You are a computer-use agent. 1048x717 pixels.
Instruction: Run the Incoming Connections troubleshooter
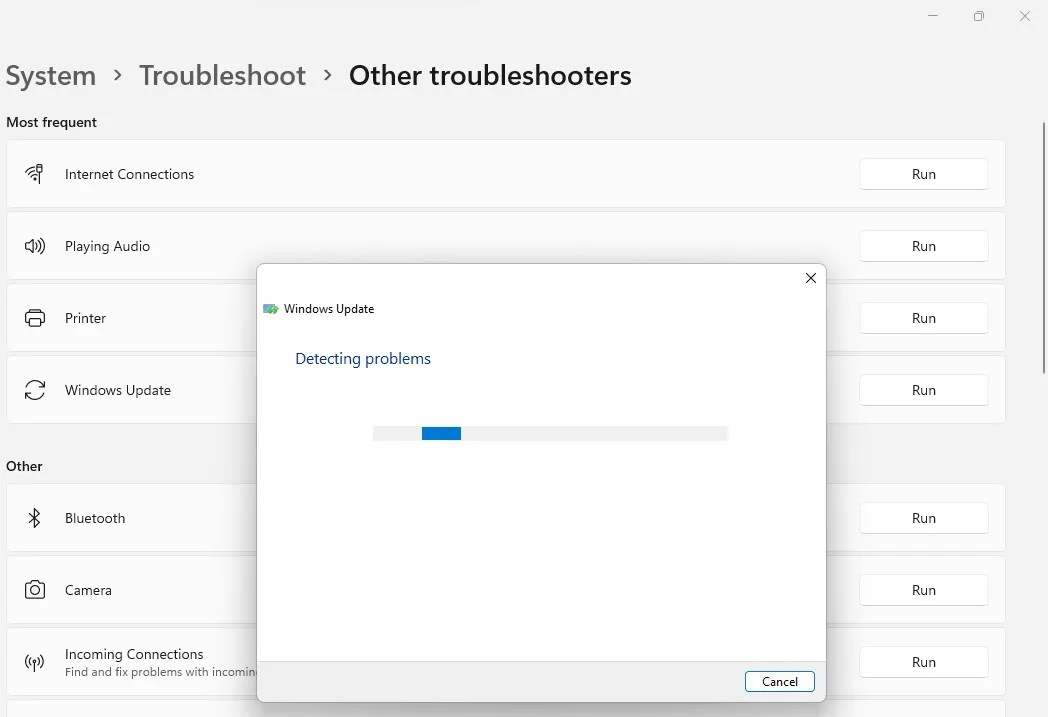coord(924,662)
